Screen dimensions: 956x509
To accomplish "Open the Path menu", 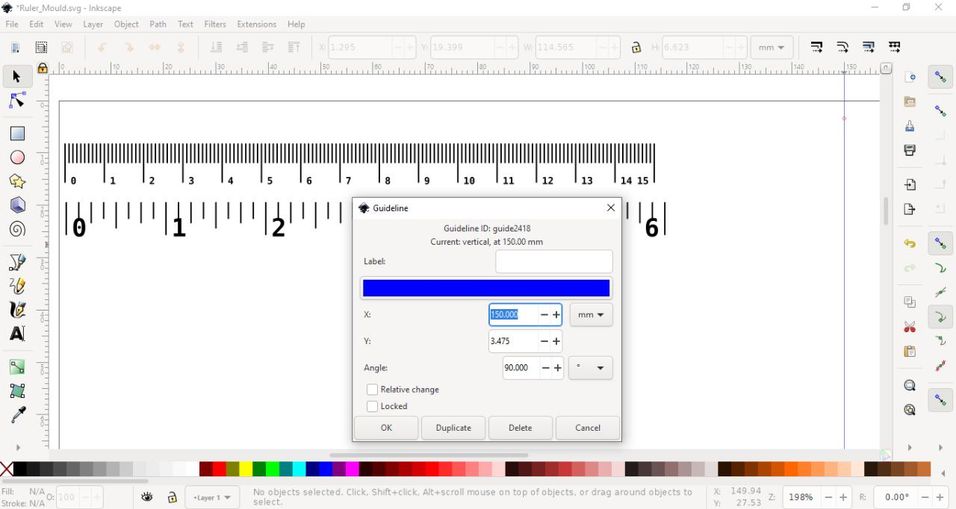I will click(158, 24).
